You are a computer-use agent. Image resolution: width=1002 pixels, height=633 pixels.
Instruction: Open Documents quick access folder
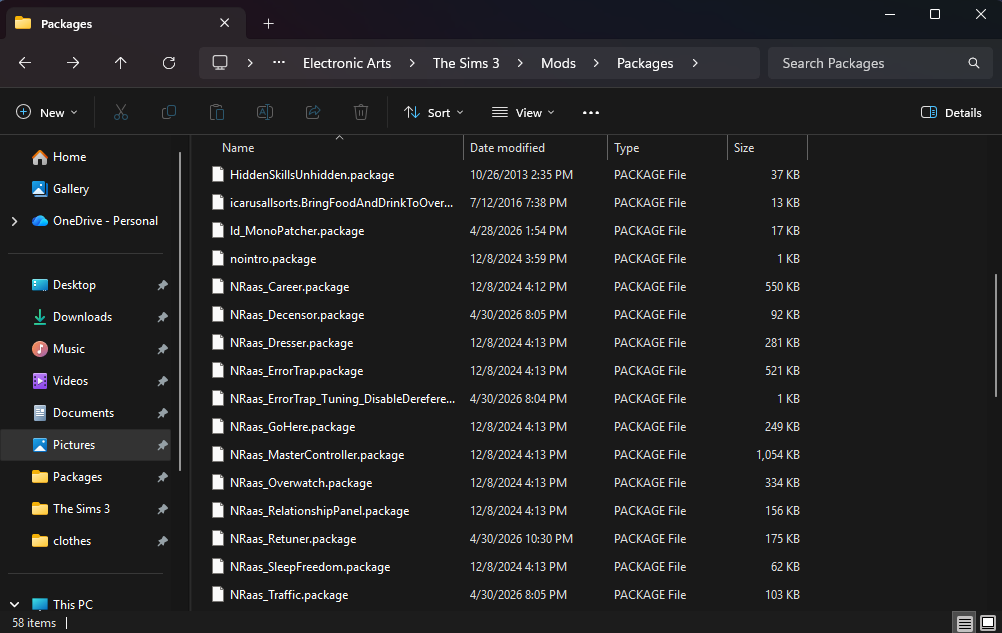83,413
